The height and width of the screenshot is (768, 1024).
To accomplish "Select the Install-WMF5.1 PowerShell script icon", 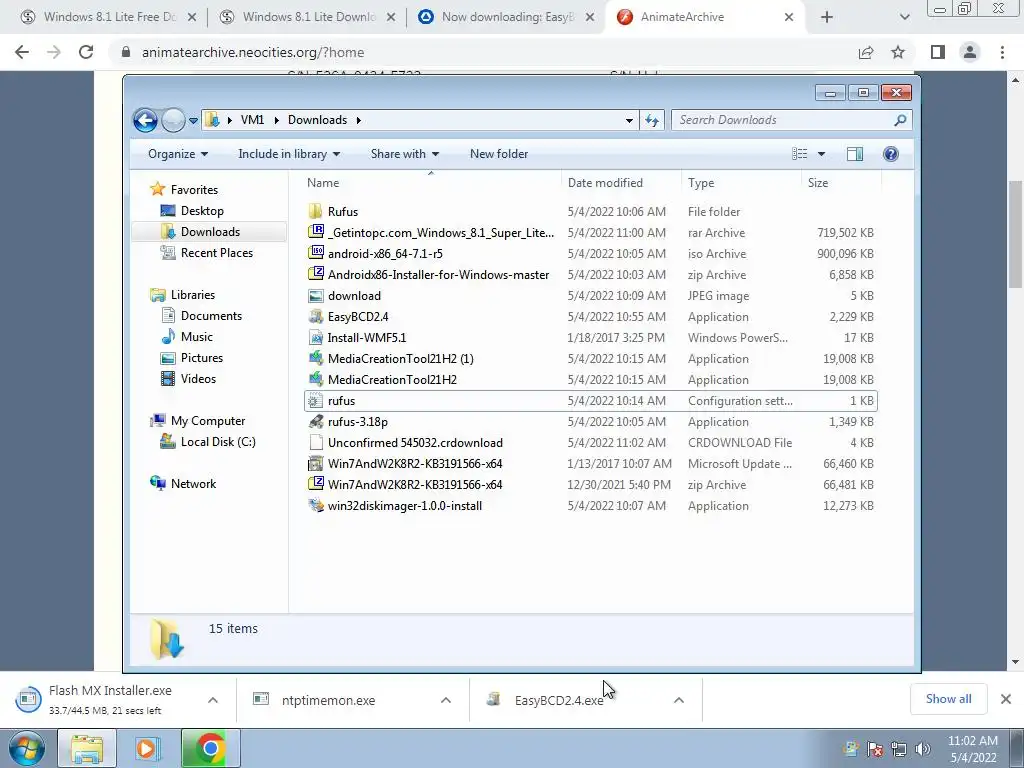I will point(315,338).
